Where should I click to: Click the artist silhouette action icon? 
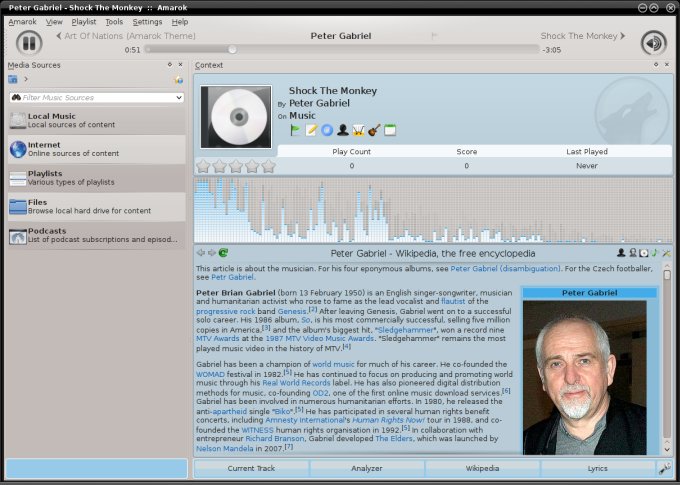click(343, 130)
